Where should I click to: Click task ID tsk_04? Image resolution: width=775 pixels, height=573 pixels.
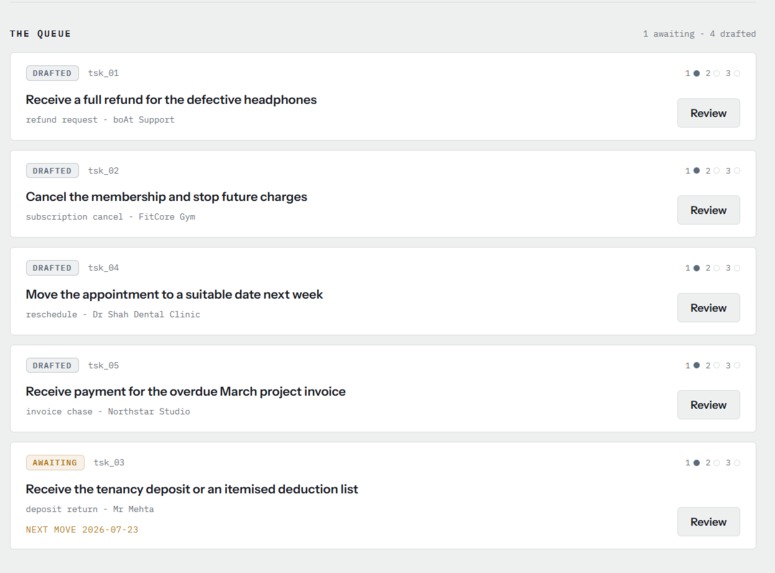(103, 268)
